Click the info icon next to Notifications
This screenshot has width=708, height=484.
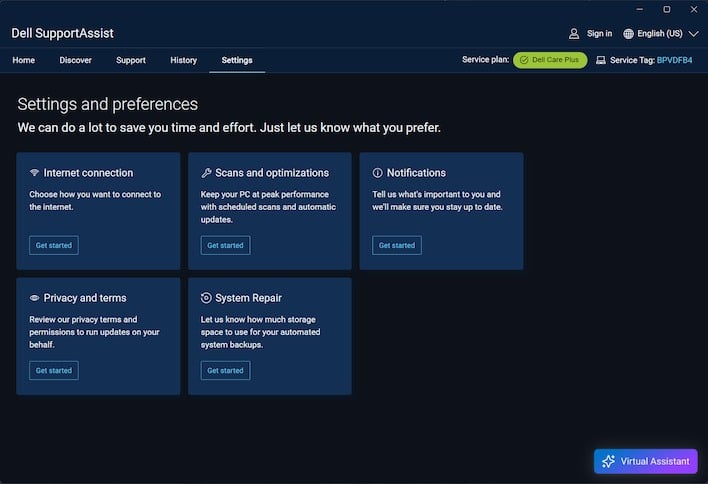tap(378, 173)
